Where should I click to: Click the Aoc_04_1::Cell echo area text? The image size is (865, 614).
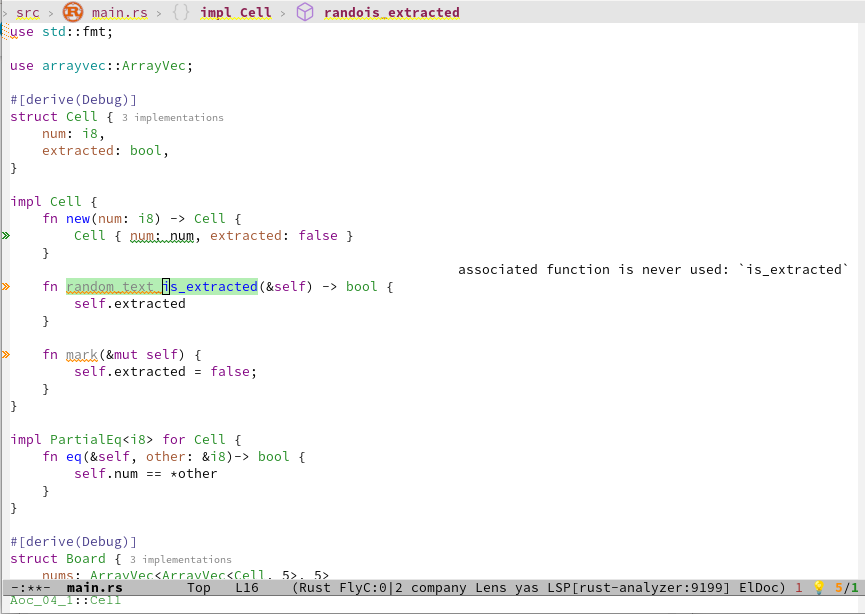coord(65,600)
